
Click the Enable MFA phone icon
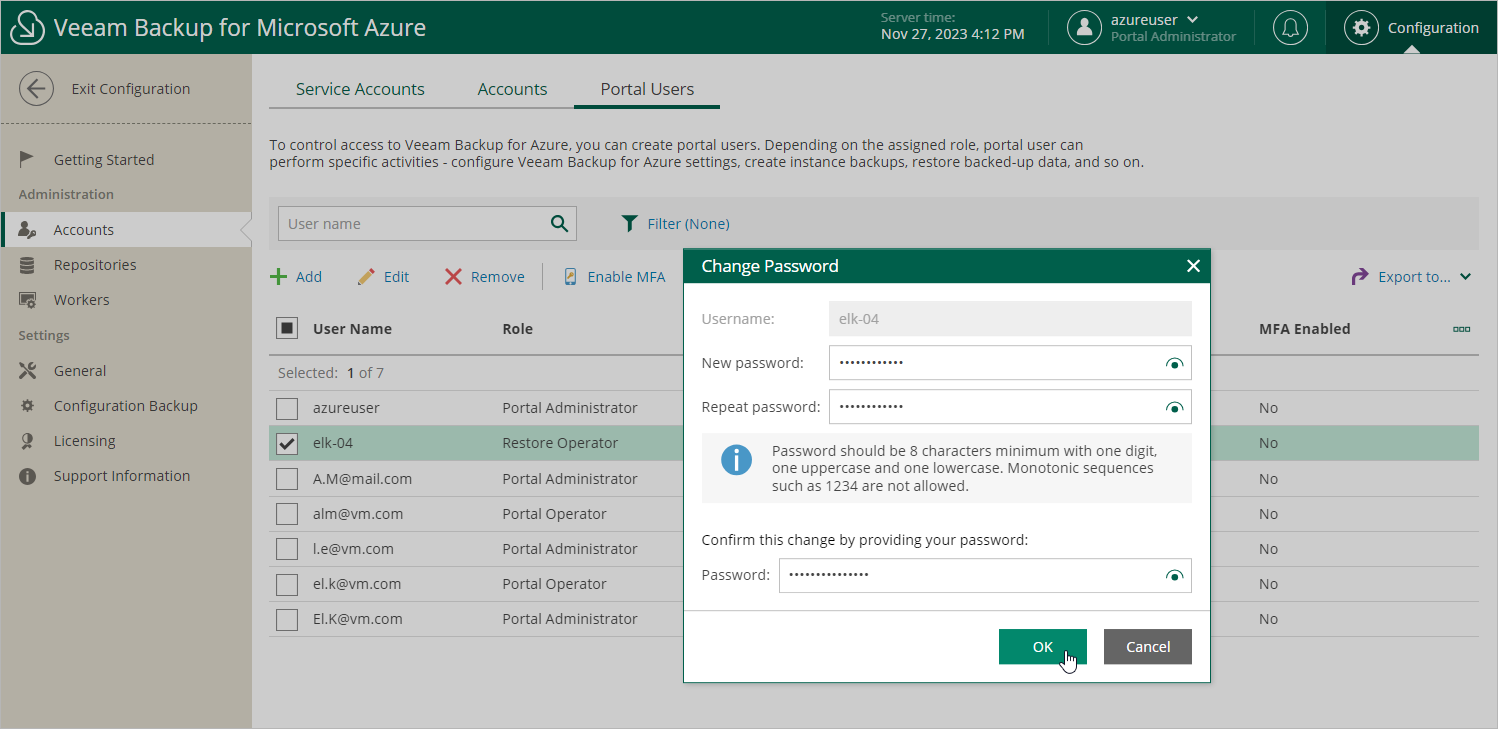(x=570, y=277)
